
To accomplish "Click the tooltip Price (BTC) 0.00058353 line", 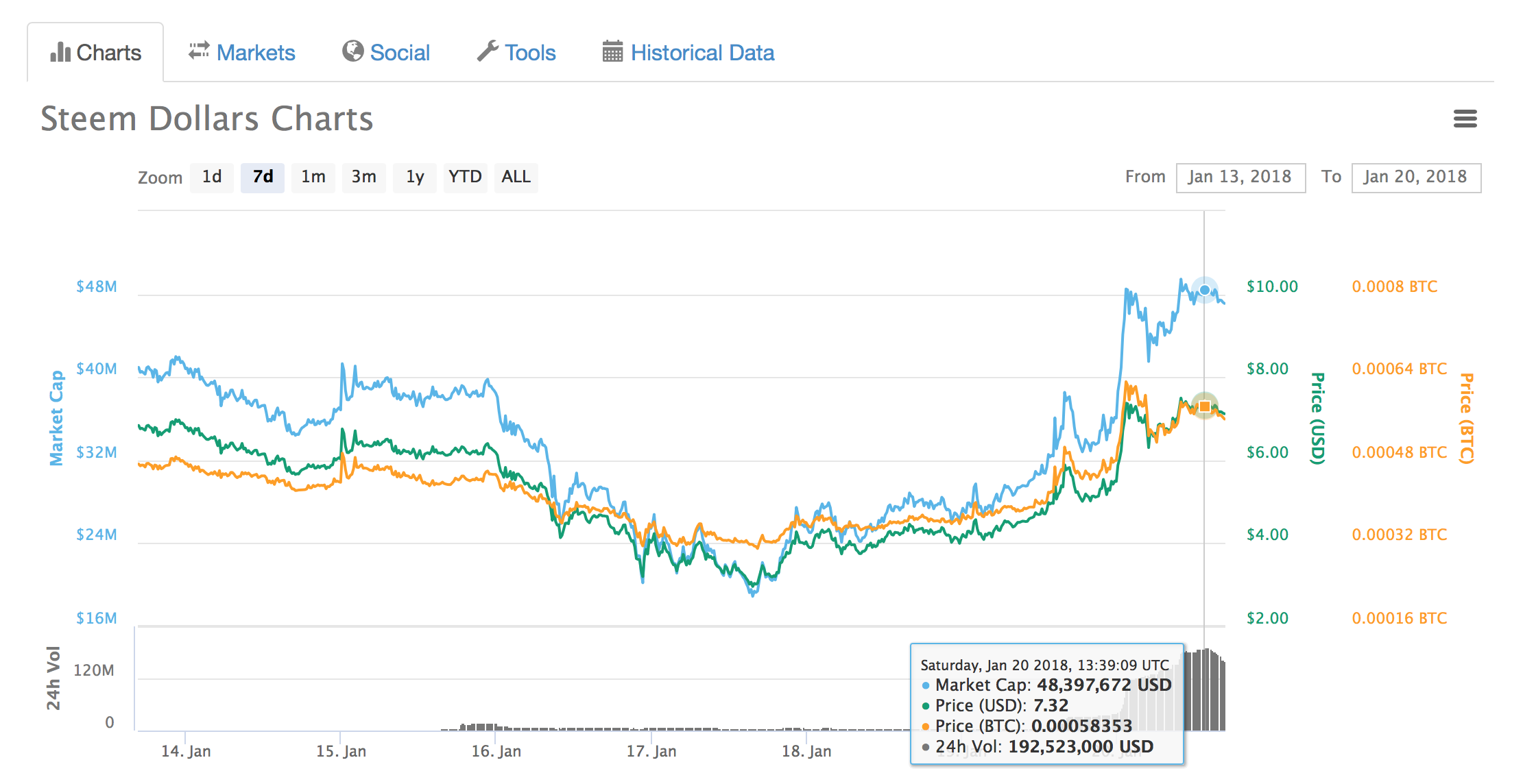I will click(1027, 726).
